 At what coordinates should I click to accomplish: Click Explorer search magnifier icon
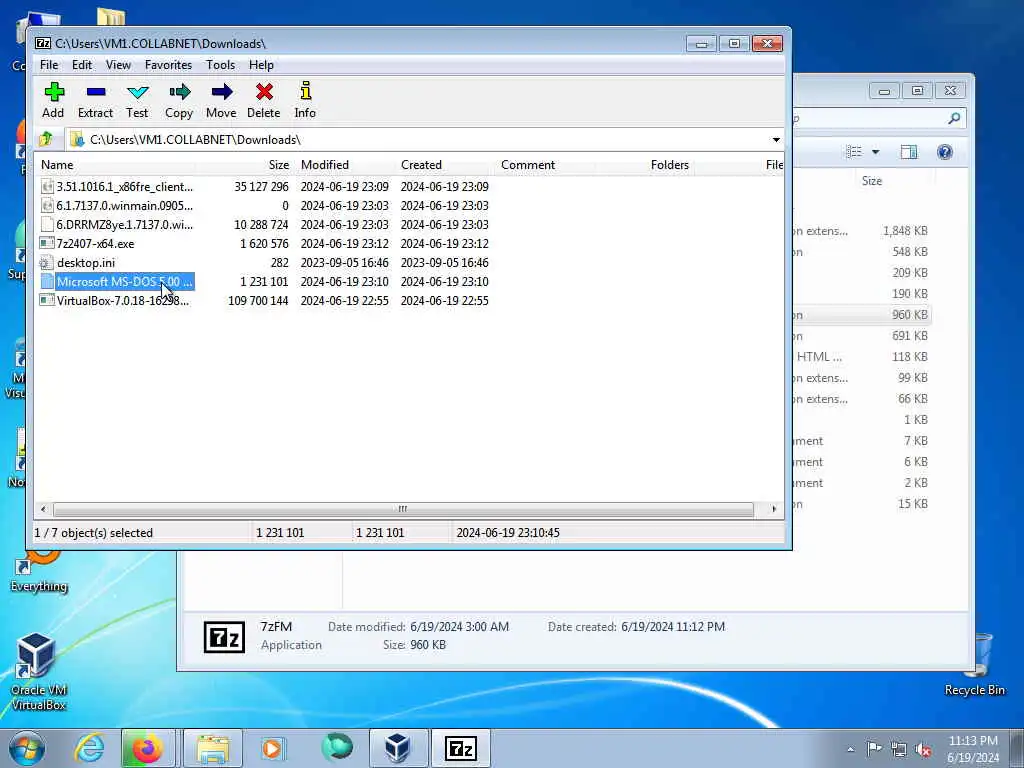click(954, 118)
